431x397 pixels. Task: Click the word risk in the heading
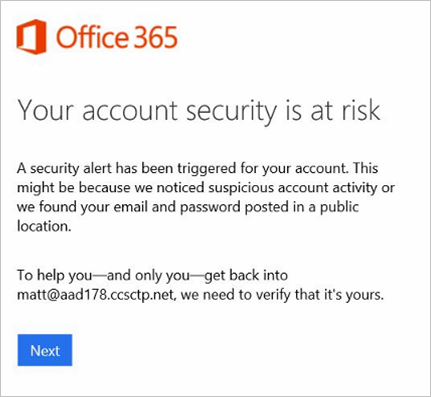361,110
